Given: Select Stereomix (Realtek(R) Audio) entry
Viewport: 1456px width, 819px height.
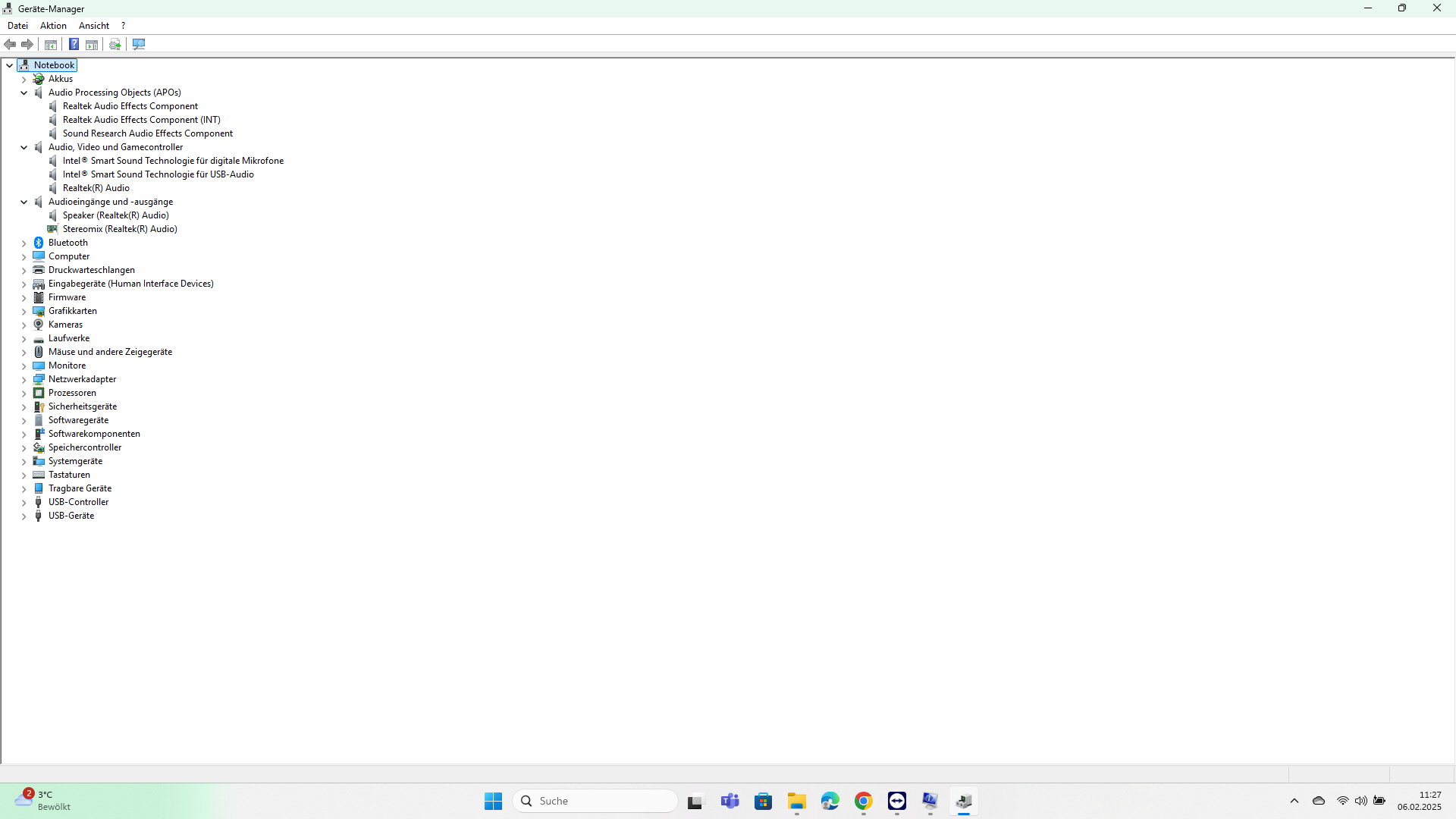Looking at the screenshot, I should coord(120,229).
